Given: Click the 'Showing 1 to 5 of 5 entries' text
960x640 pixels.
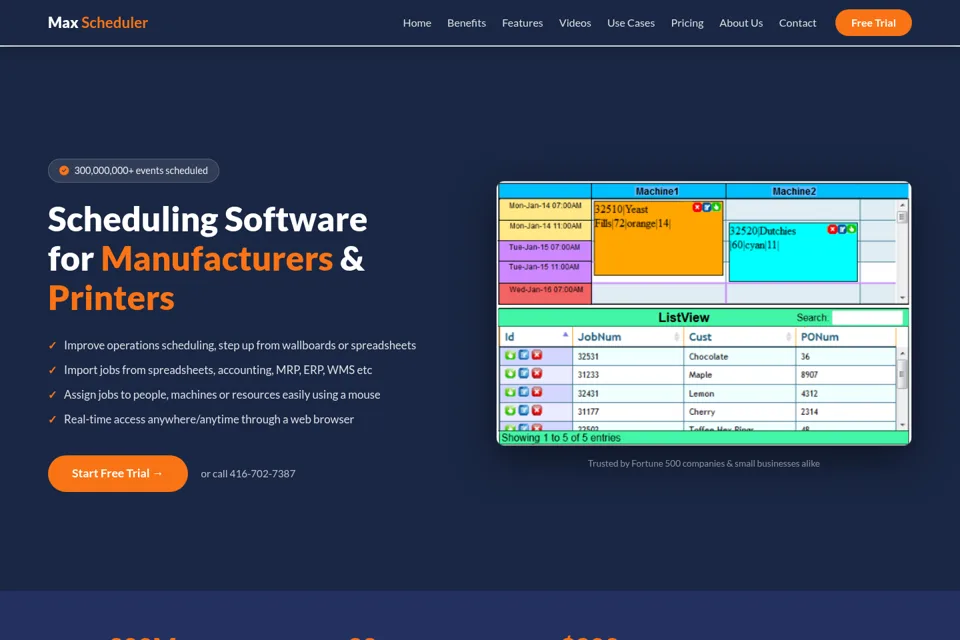Looking at the screenshot, I should click(561, 438).
